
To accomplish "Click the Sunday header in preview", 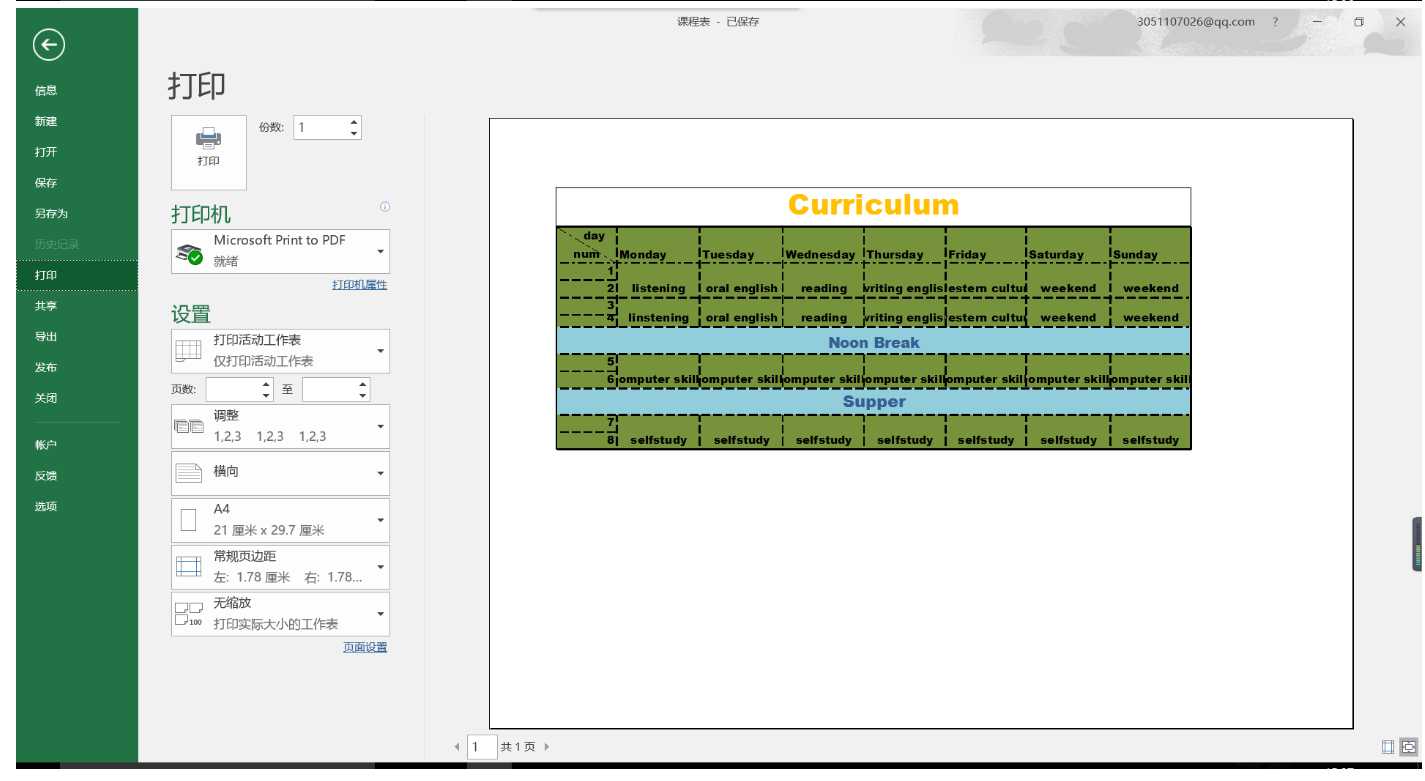I will (1136, 254).
